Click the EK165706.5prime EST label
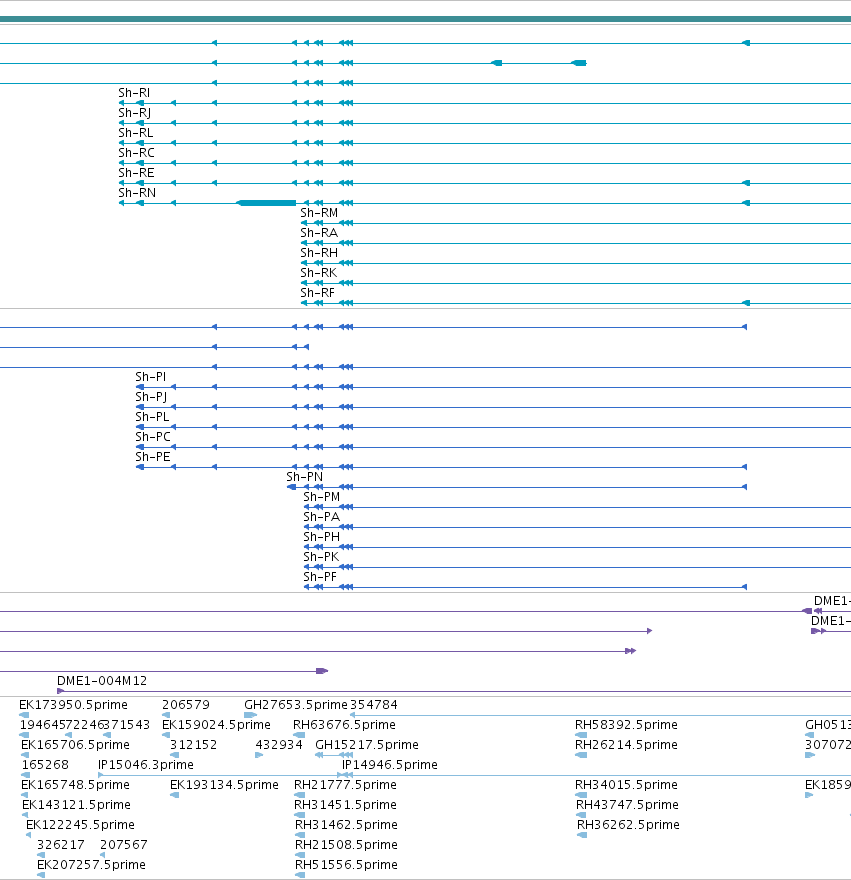 75,745
